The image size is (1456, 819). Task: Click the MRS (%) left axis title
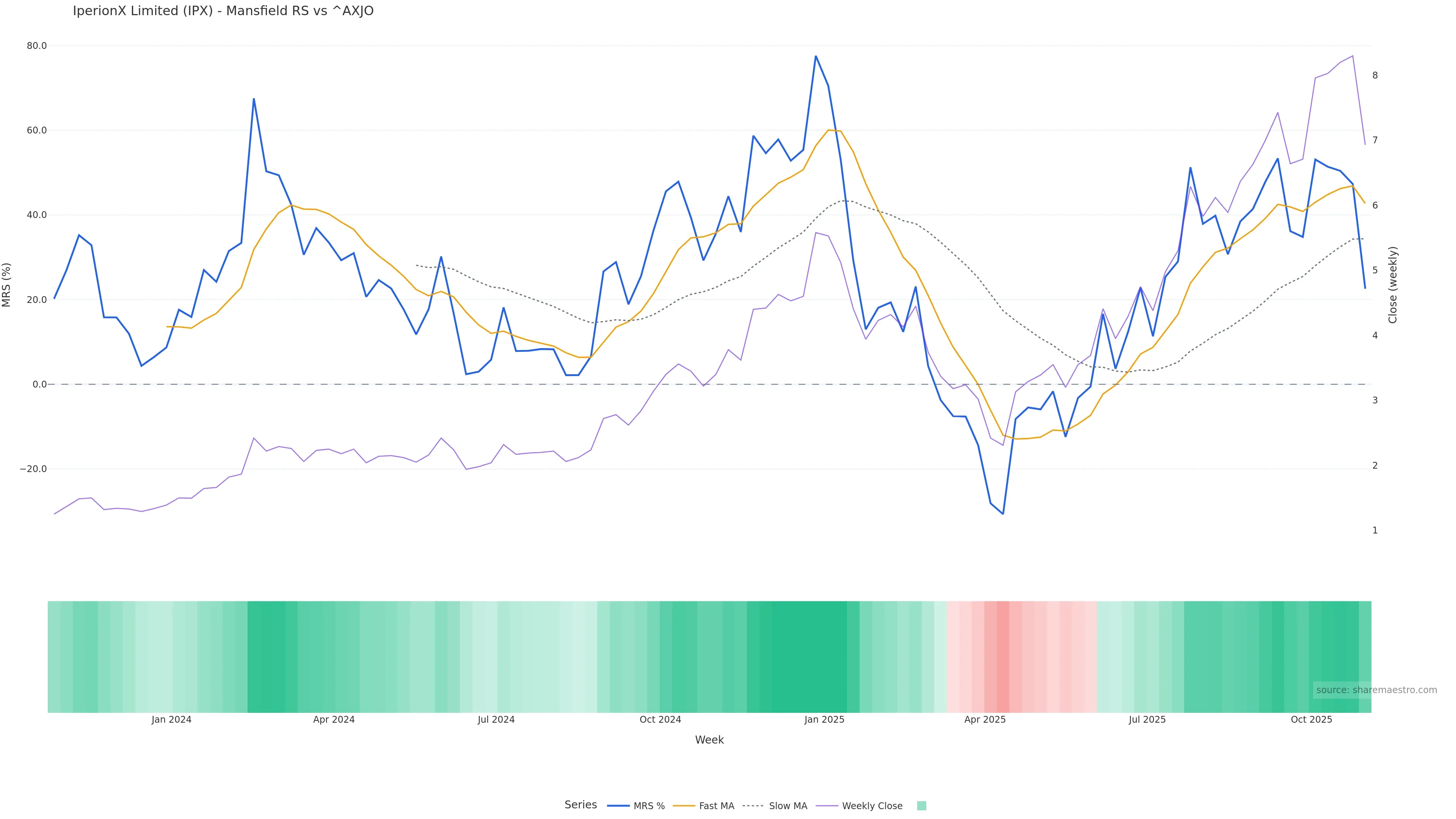click(x=7, y=284)
